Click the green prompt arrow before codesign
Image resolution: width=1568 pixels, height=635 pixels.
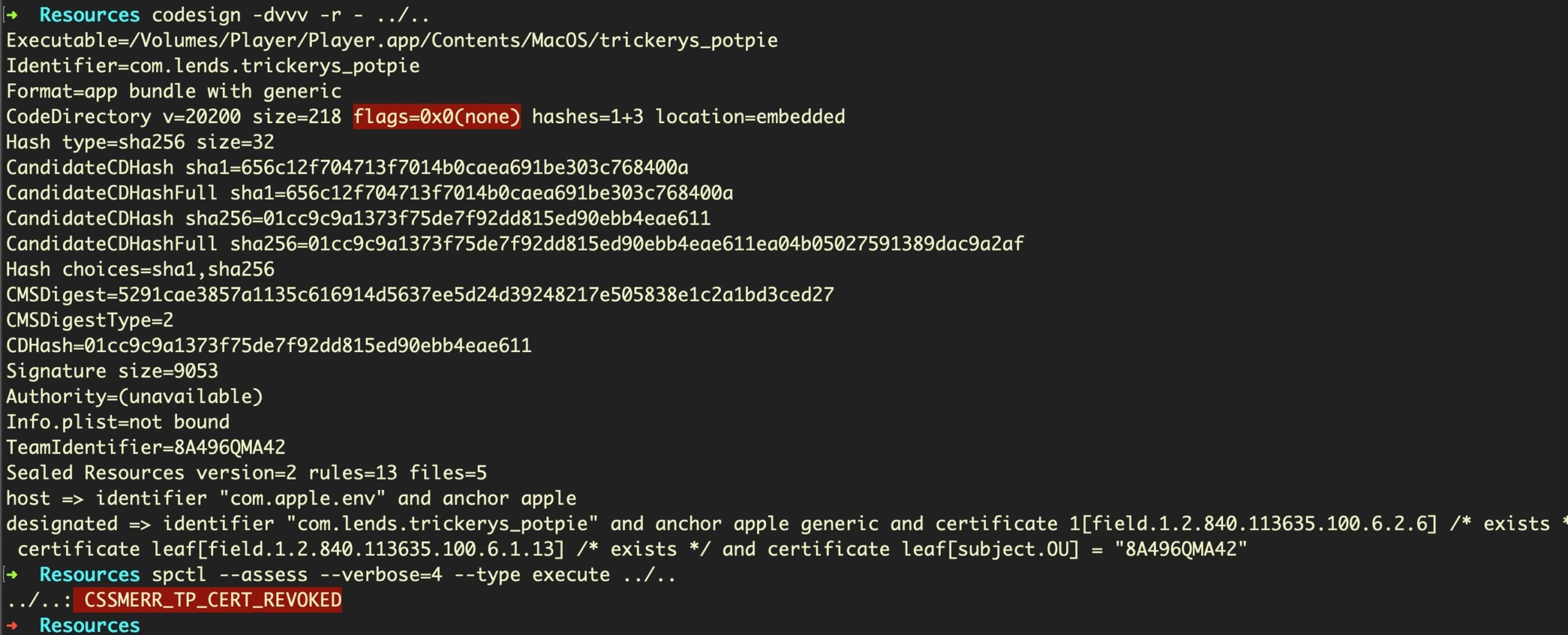tap(12, 15)
